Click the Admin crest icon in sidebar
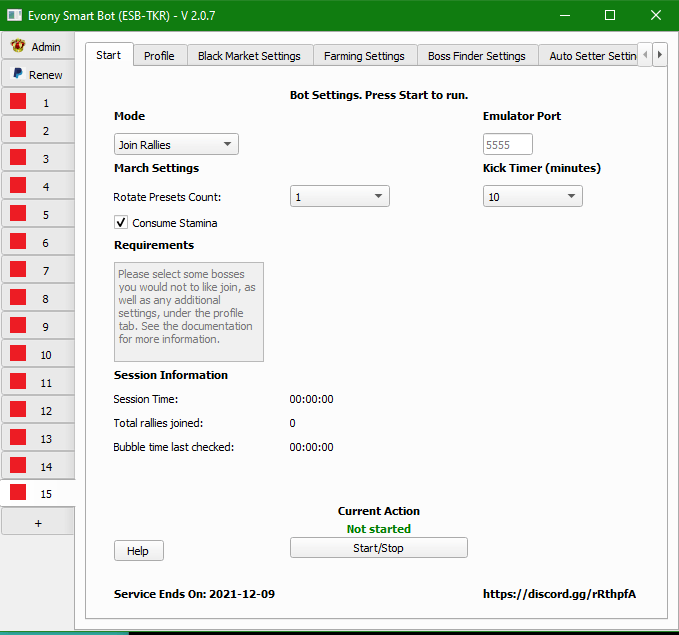The width and height of the screenshot is (679, 635). tap(18, 46)
